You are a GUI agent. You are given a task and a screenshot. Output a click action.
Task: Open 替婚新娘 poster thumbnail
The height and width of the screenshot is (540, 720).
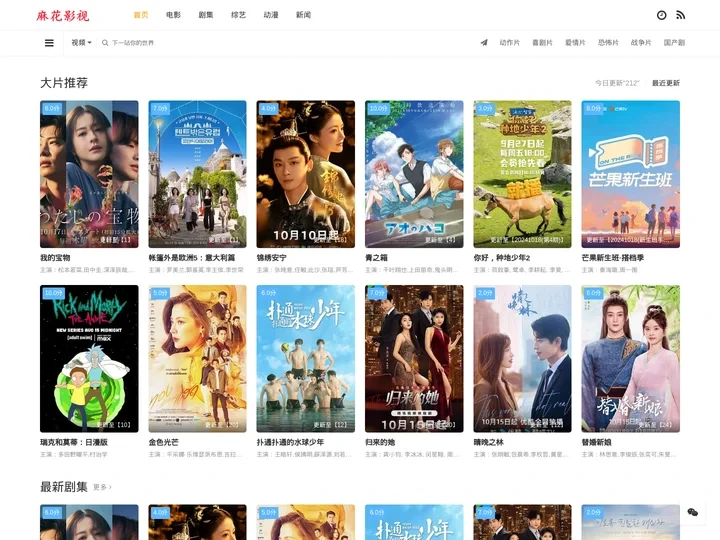[630, 359]
